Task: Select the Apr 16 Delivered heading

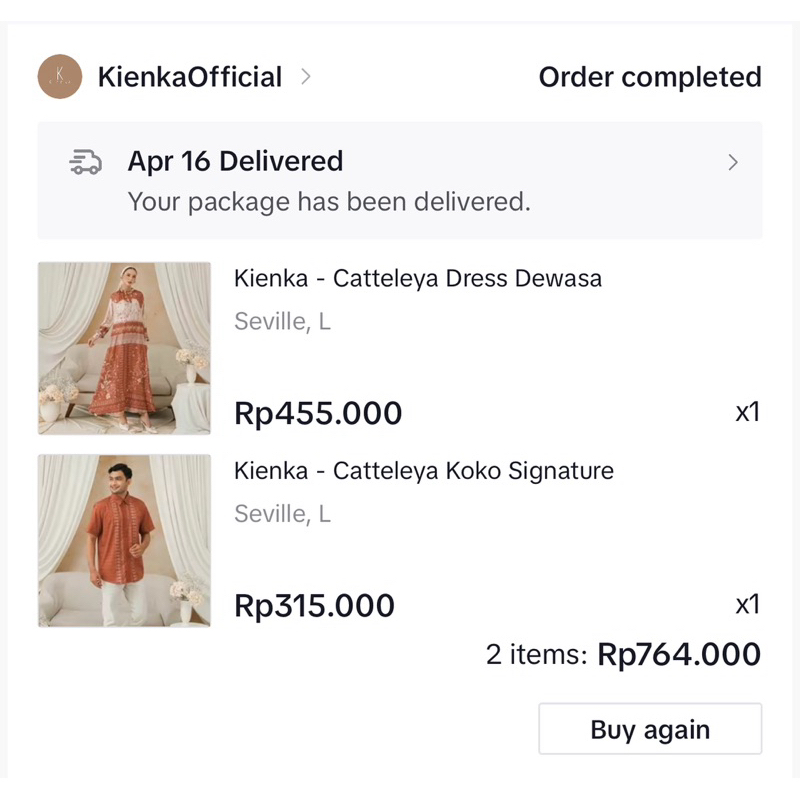Action: (235, 161)
